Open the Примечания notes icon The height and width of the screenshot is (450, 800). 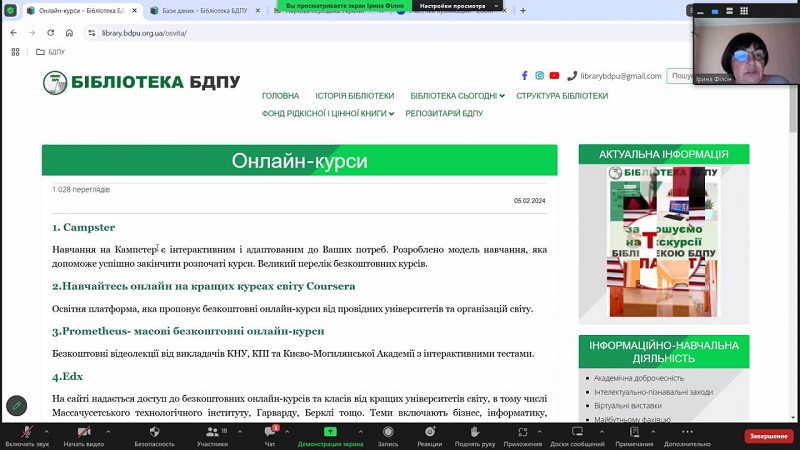[634, 432]
